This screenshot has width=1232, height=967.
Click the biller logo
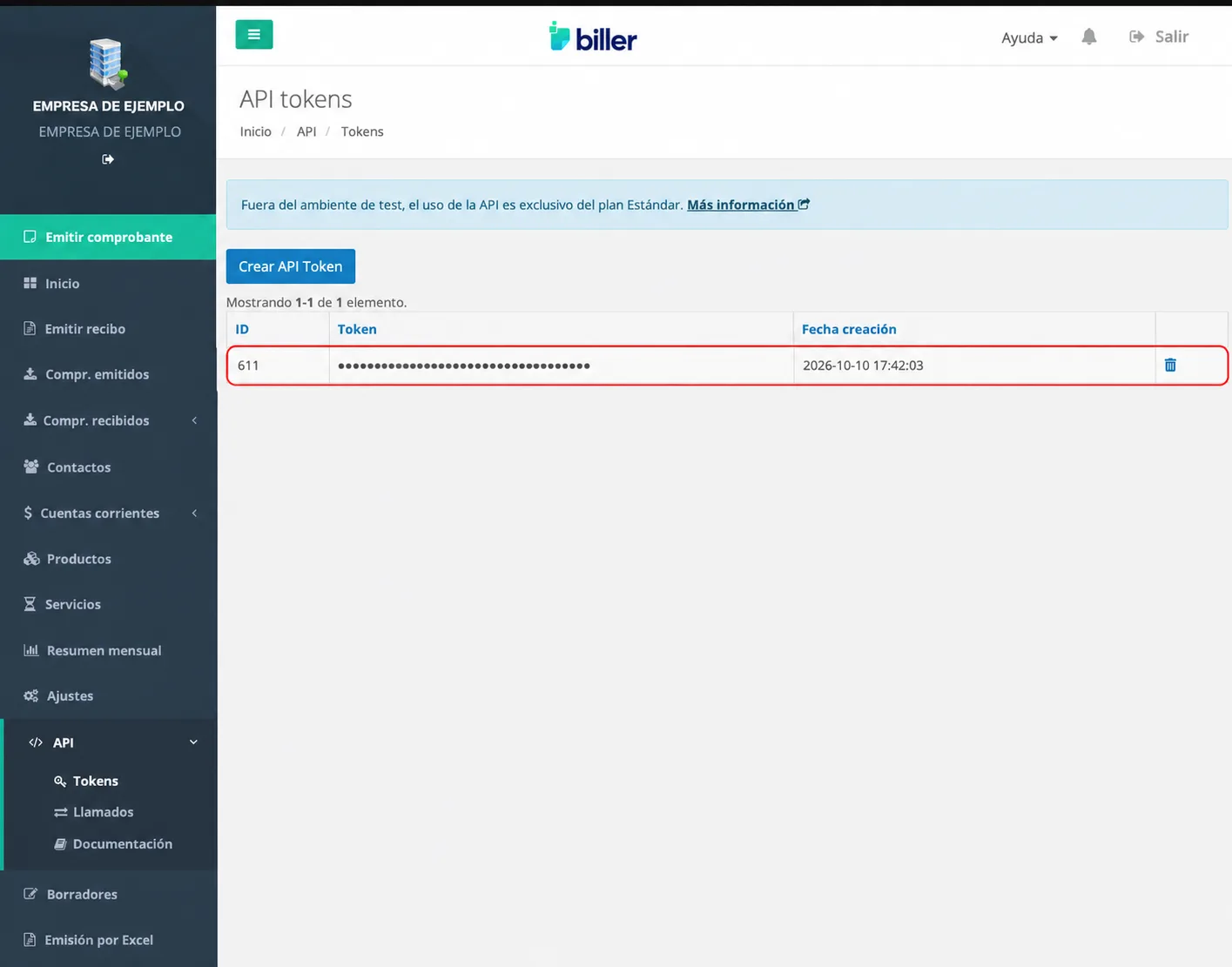(x=593, y=37)
